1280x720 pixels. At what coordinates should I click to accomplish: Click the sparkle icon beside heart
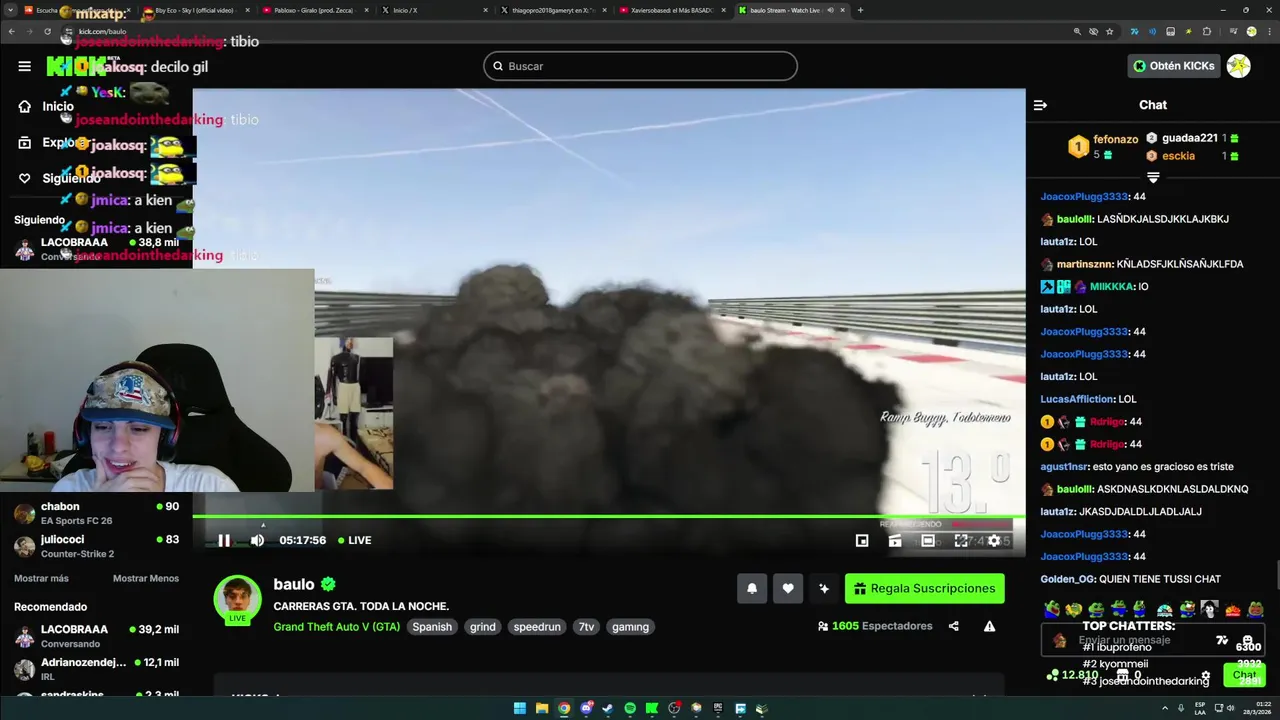point(824,588)
